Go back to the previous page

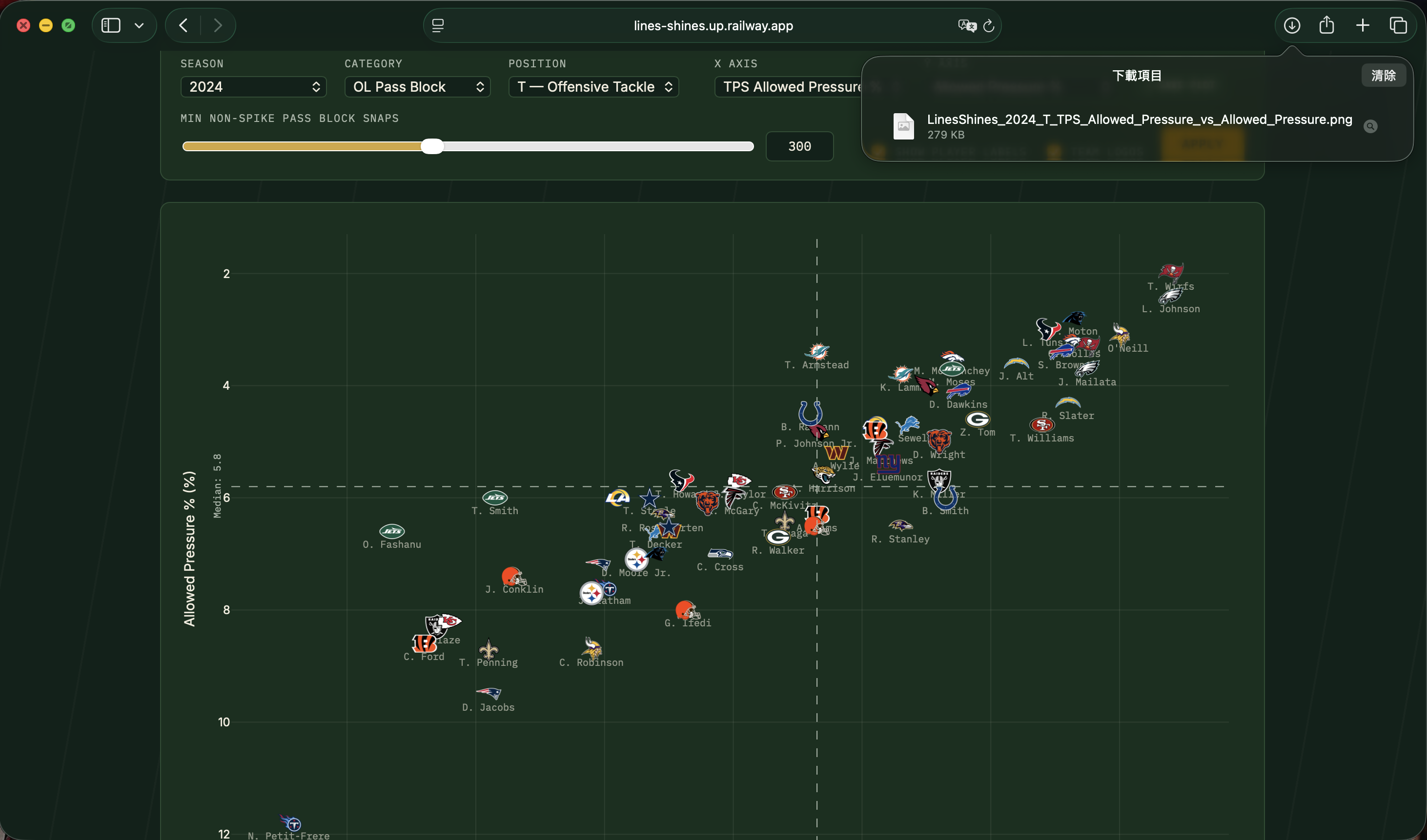tap(183, 25)
